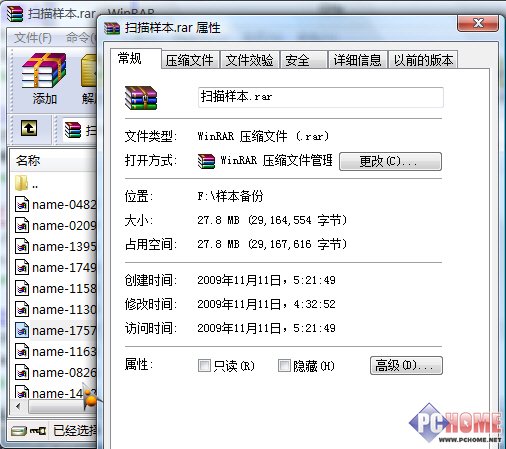
Task: Close the properties dialog with the X button
Action: click(478, 23)
